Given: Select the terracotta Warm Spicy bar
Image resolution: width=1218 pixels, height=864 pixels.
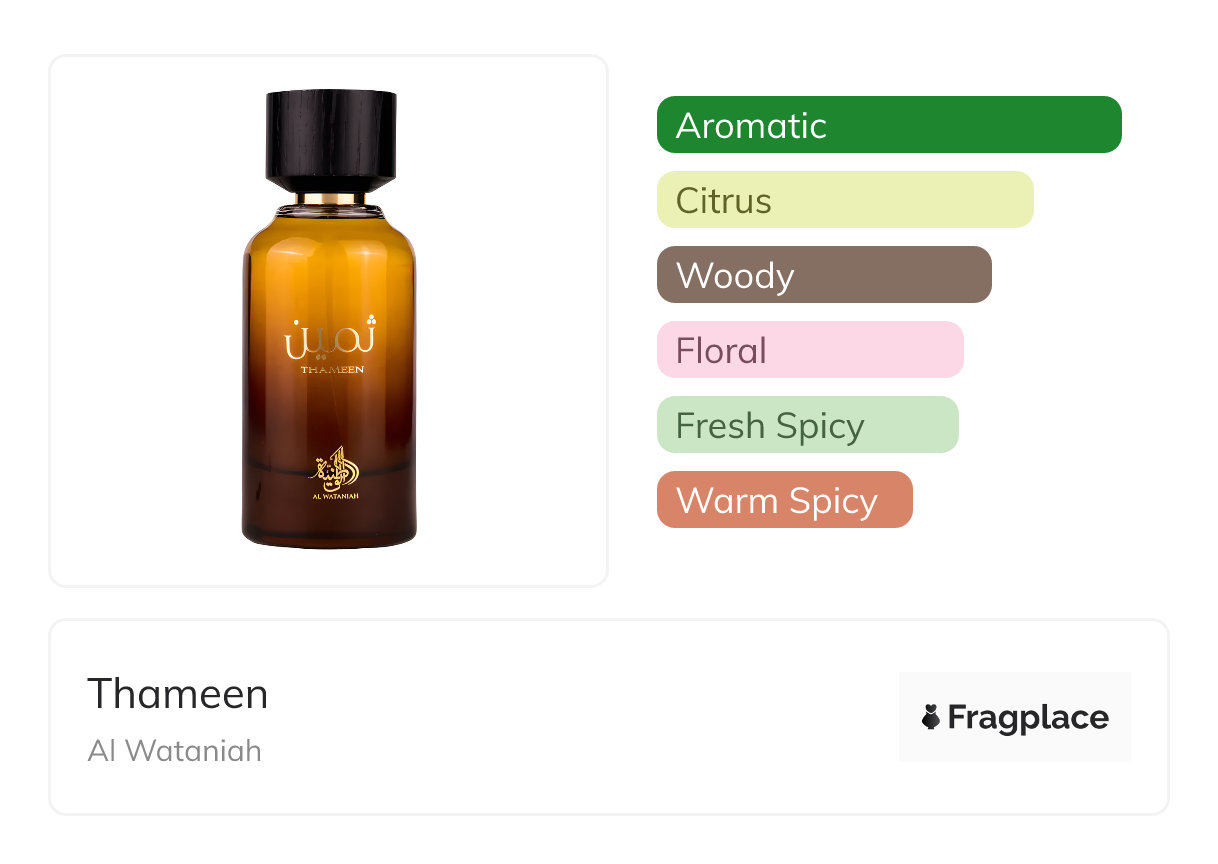Looking at the screenshot, I should 785,500.
